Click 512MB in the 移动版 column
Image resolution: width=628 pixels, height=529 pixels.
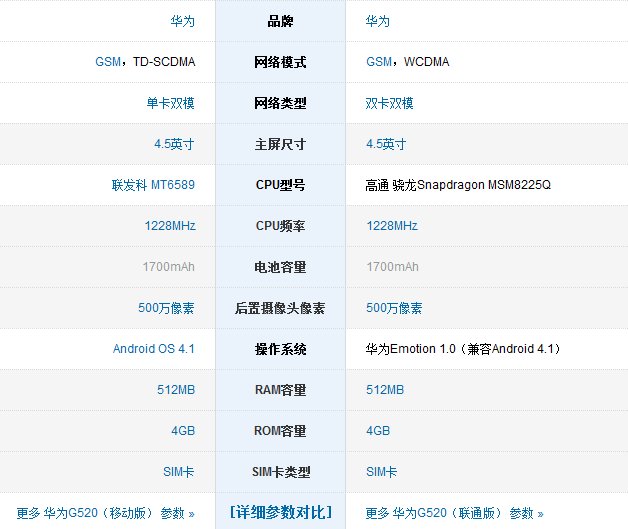[x=176, y=390]
